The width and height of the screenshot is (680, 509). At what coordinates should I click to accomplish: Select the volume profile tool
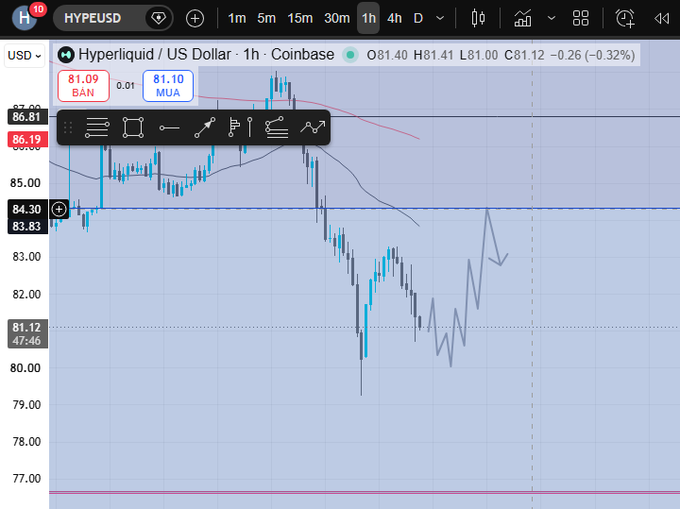tap(234, 127)
